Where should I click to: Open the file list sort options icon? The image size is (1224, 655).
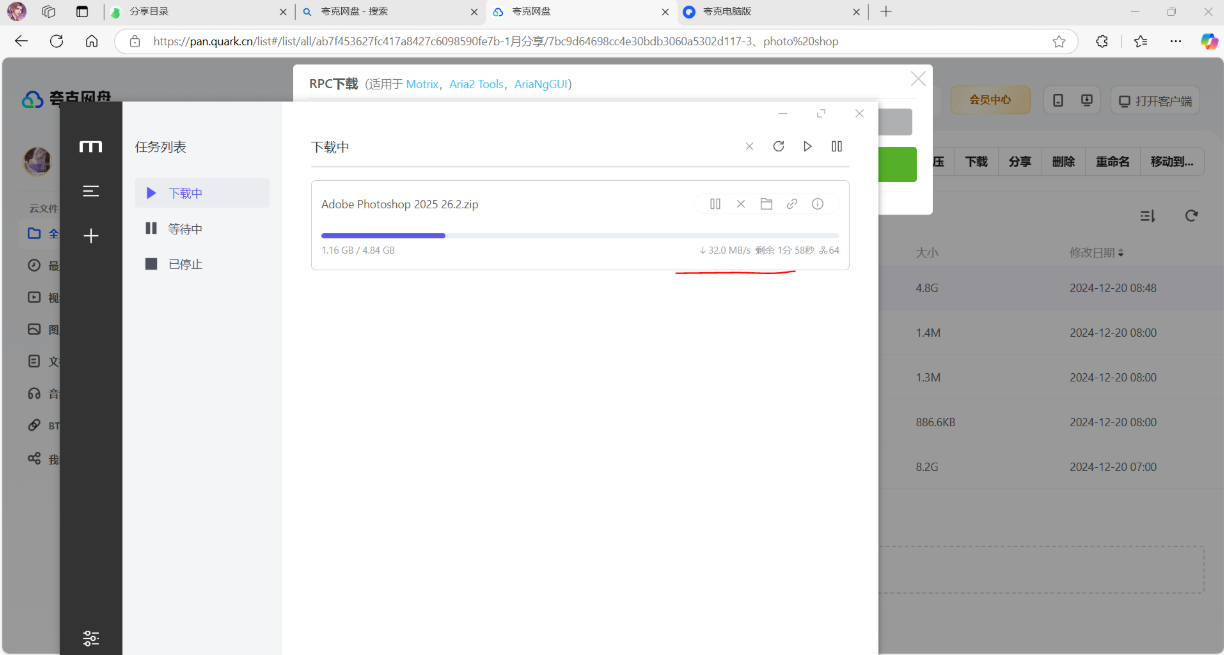click(x=1147, y=216)
